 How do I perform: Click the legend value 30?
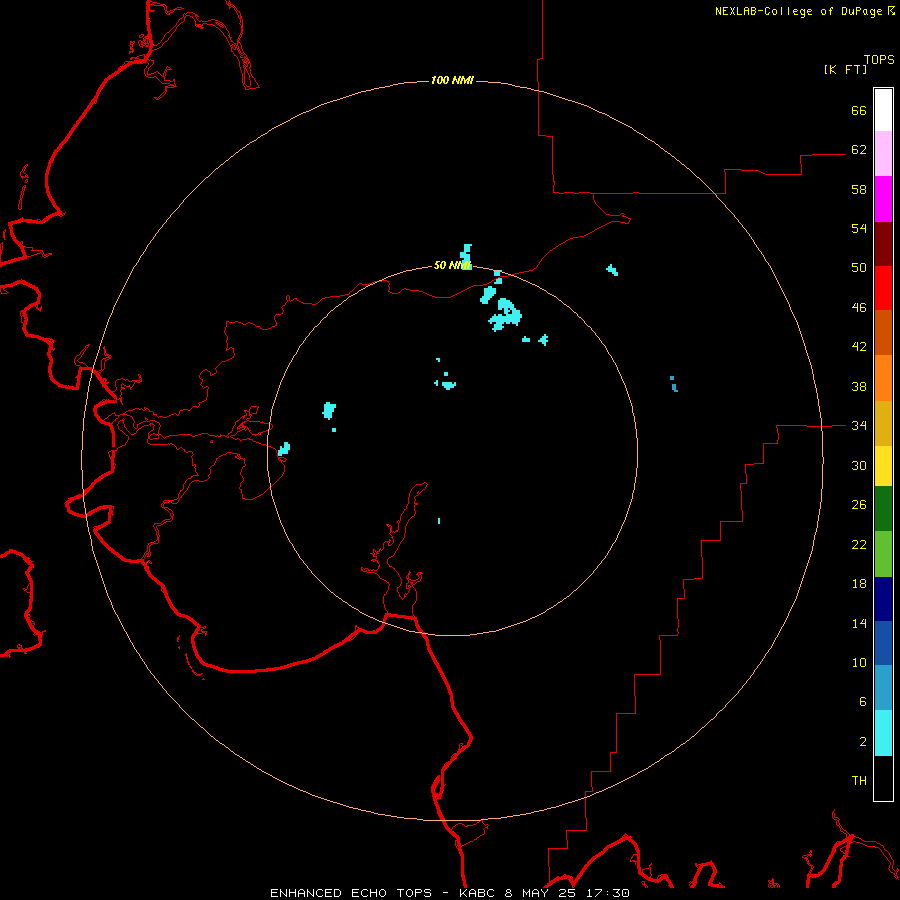(x=859, y=465)
